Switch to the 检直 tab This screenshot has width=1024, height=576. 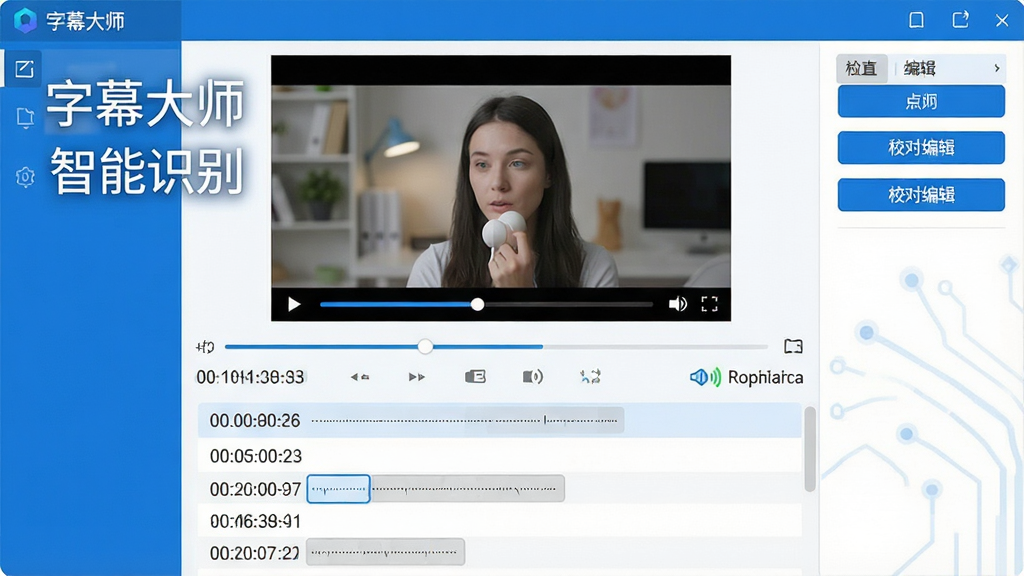pos(861,69)
